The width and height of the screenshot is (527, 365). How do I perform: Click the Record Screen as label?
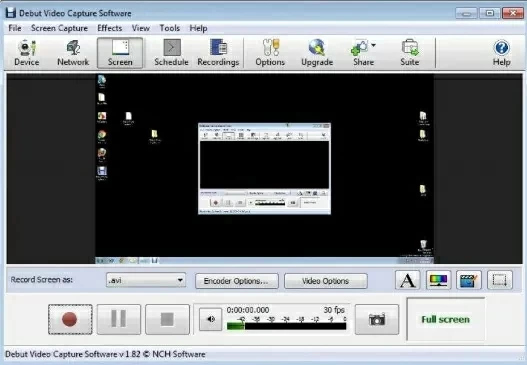42,280
